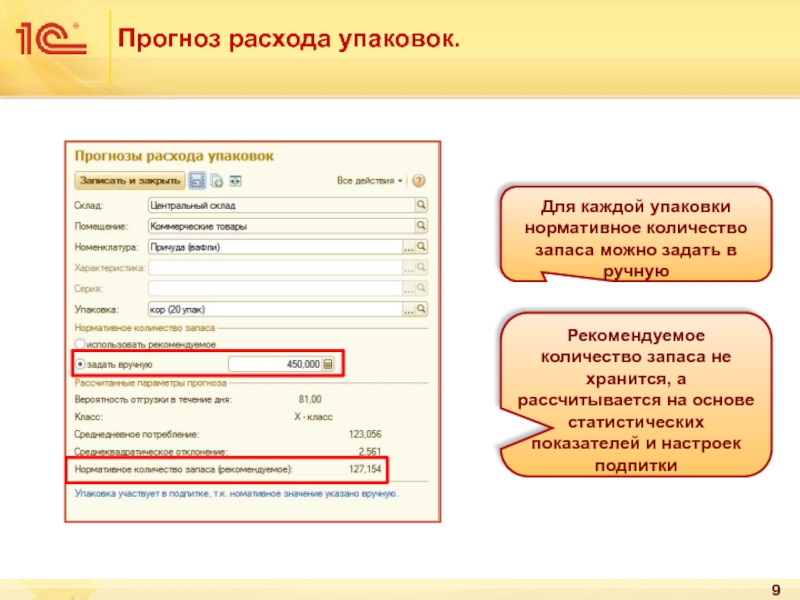Click the label 'Среднедневное потребление:'
The width and height of the screenshot is (800, 600).
[137, 434]
